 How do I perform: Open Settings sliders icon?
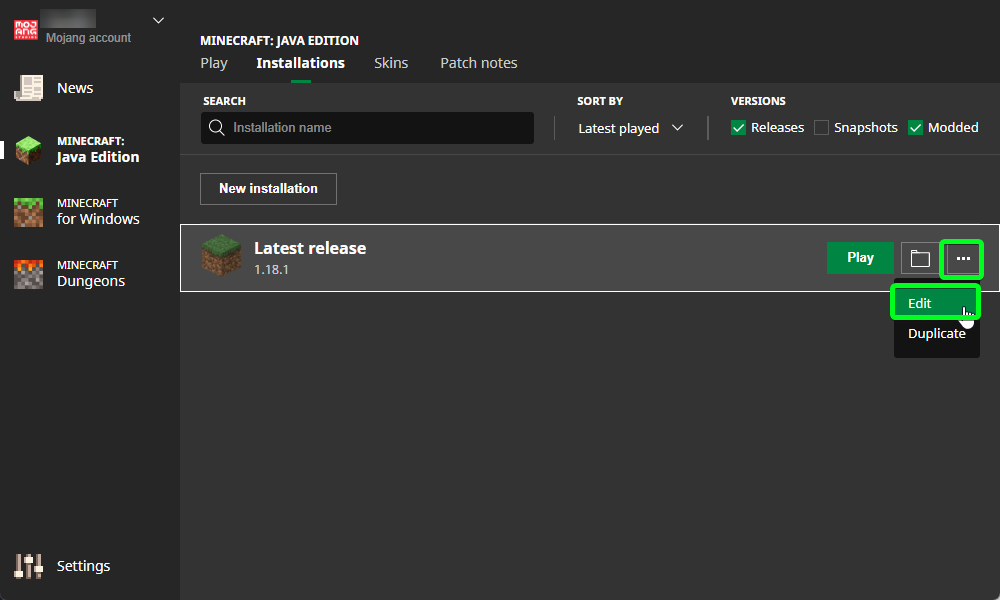(x=29, y=566)
